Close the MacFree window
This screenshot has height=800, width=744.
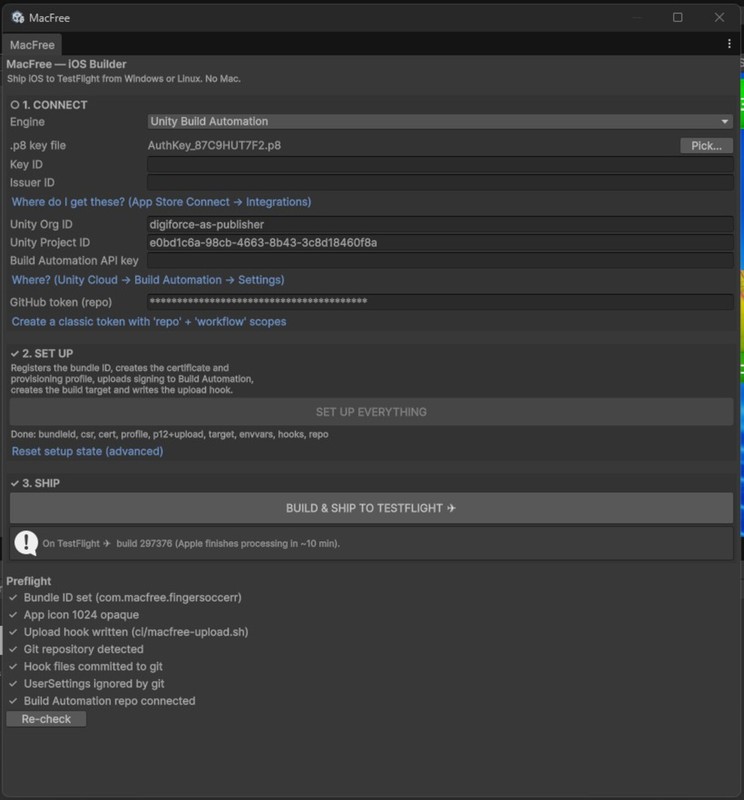[x=720, y=17]
